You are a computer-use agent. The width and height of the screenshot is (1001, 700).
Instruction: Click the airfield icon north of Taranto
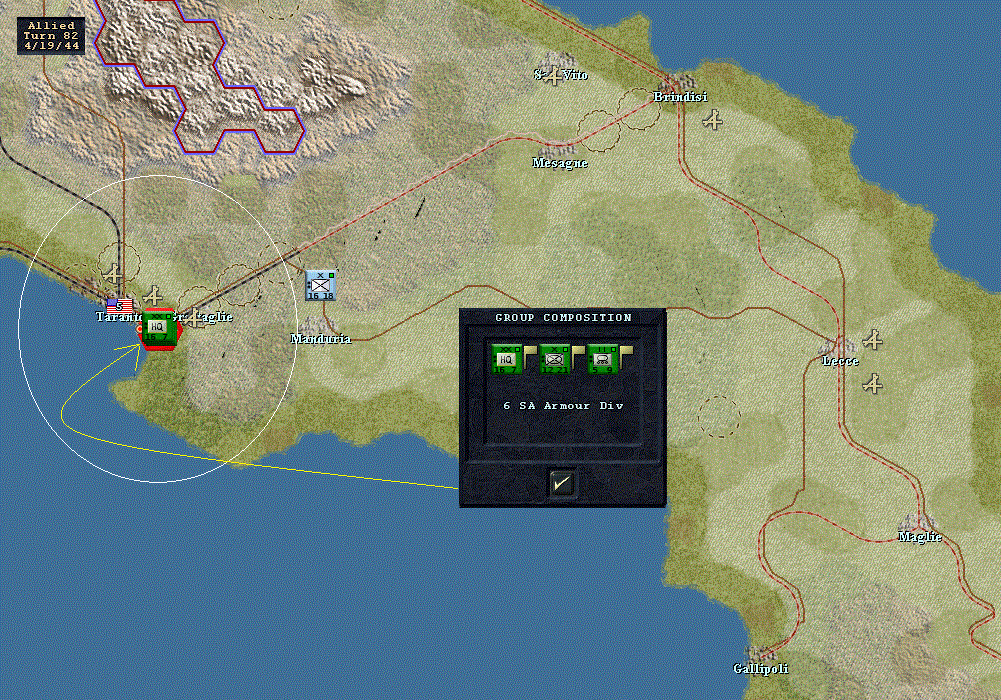[x=114, y=274]
